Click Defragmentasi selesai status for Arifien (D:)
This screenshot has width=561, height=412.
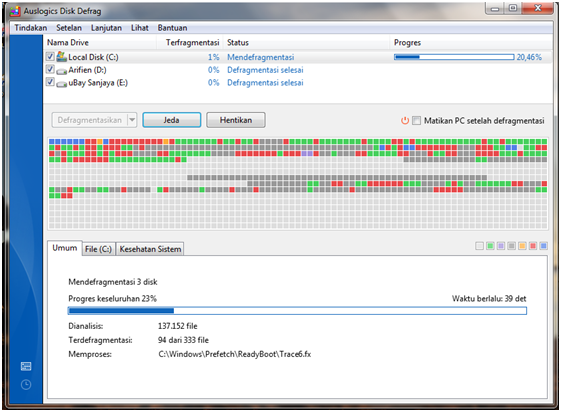pos(265,70)
